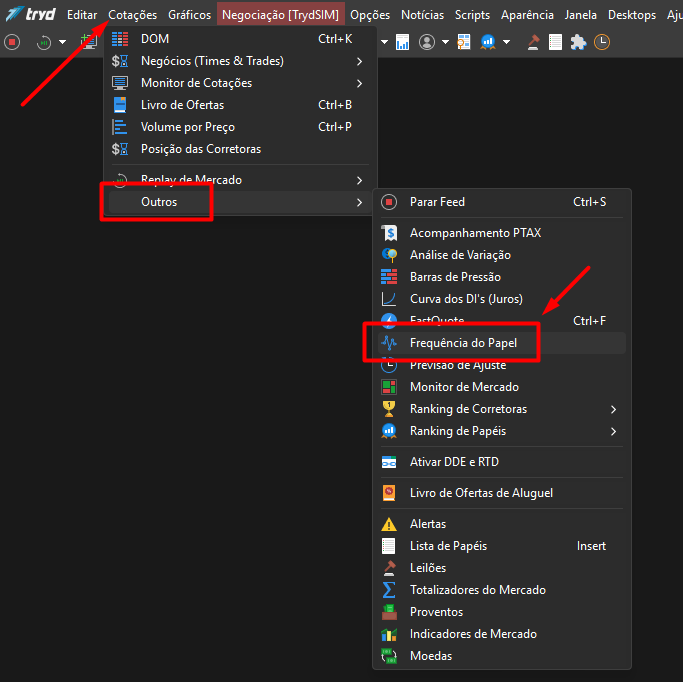Expand the Monitor de Cotações chevron
683x682 pixels.
359,83
